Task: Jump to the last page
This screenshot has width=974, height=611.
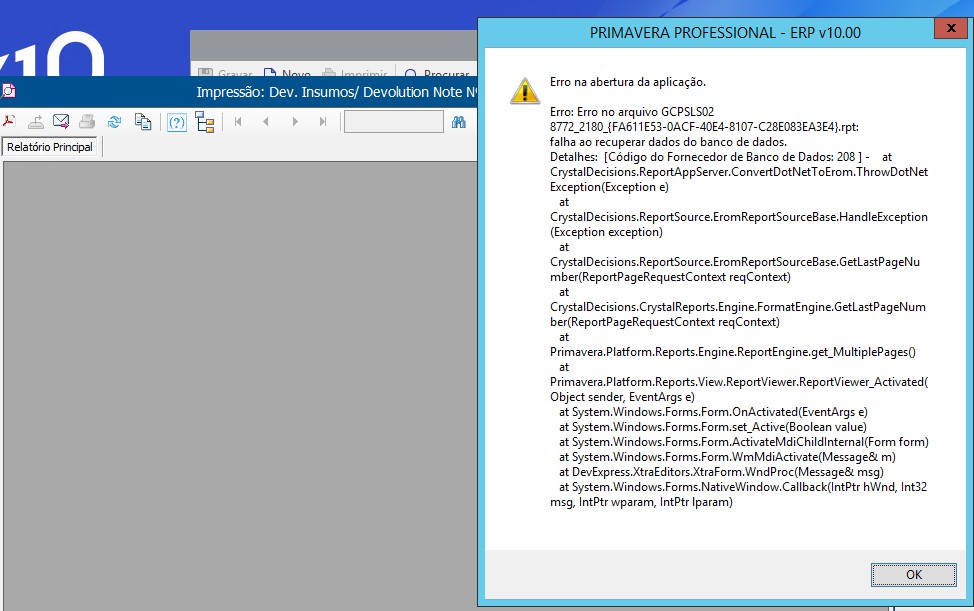Action: [x=323, y=122]
